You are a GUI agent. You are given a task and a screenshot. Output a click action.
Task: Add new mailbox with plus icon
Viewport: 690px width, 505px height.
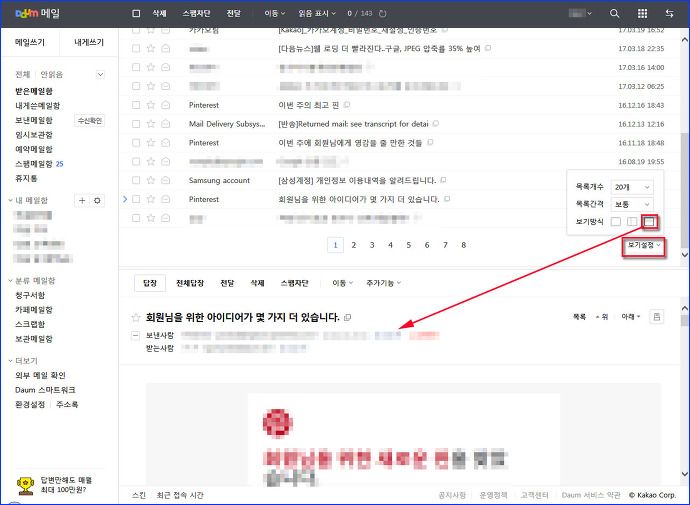(82, 201)
